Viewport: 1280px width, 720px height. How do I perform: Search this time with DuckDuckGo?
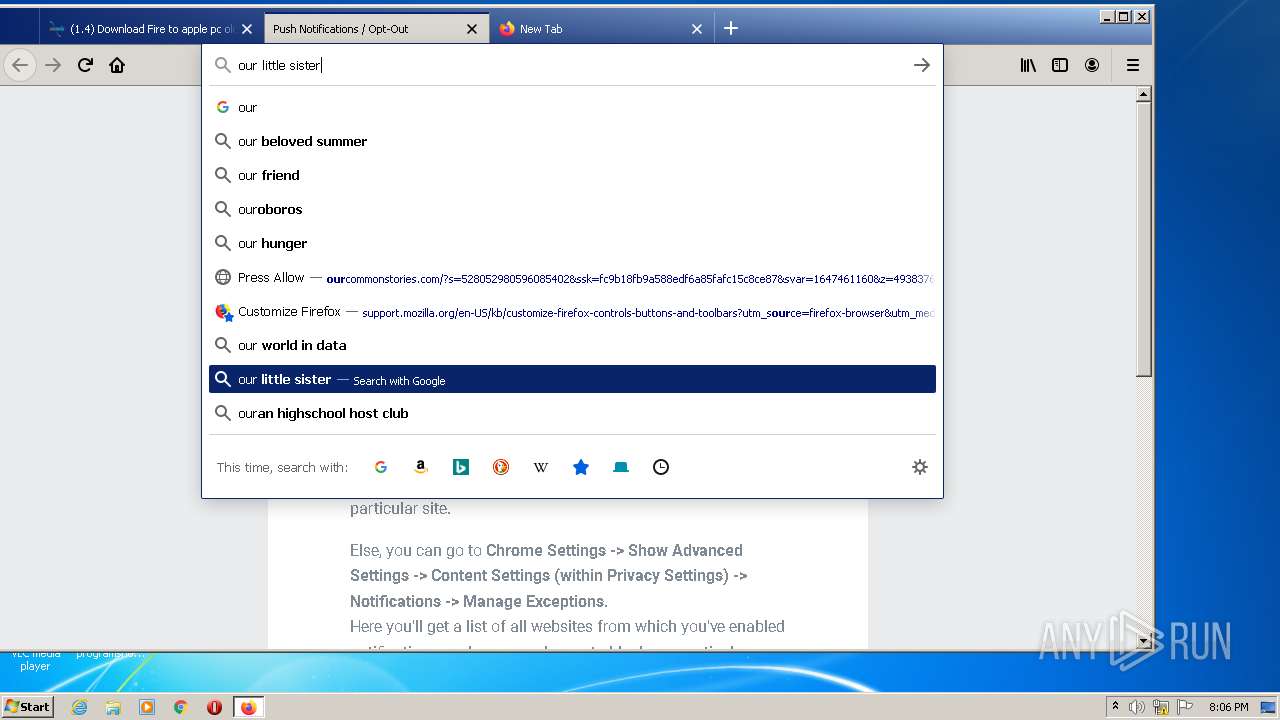pos(501,467)
